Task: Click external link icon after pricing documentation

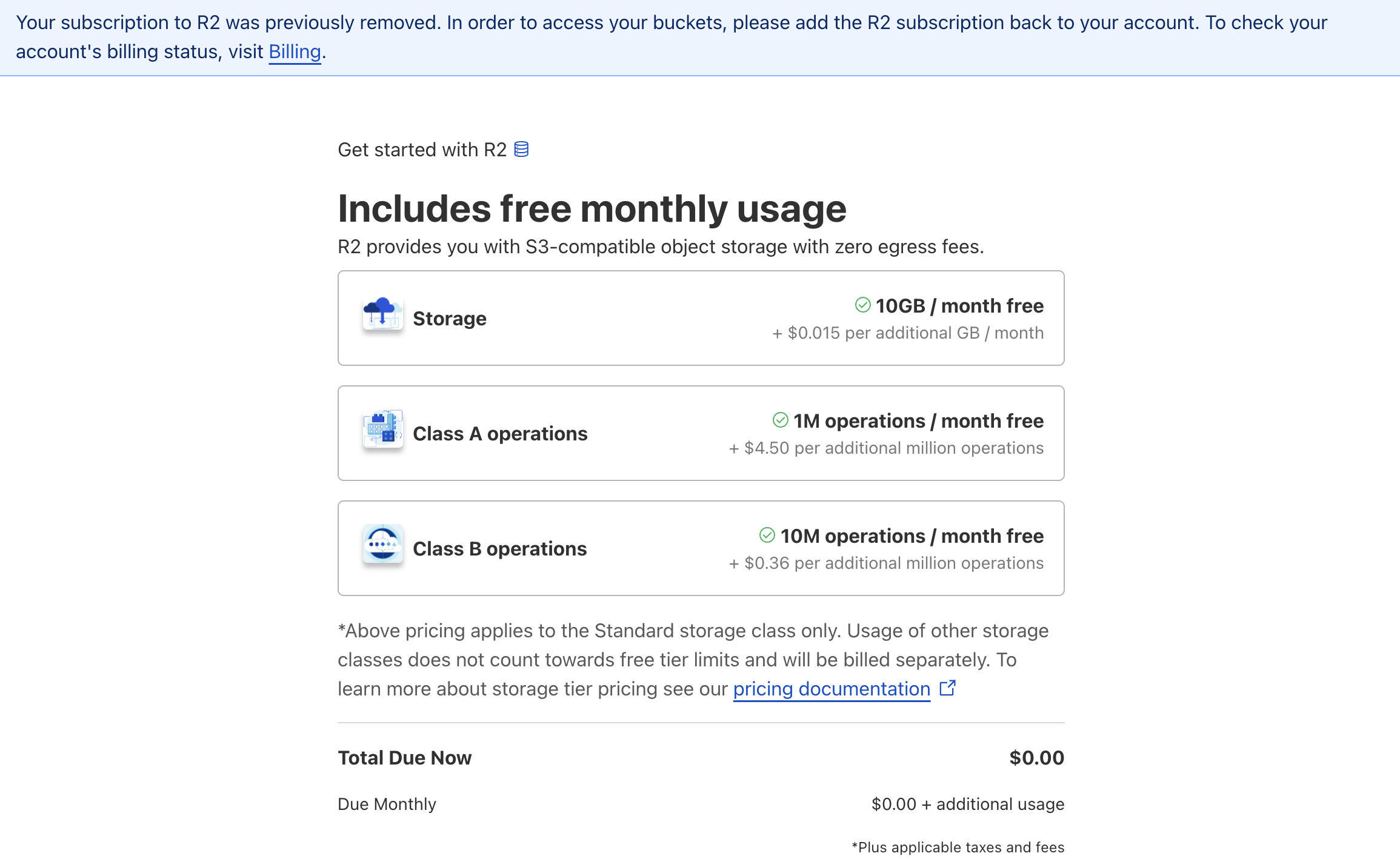Action: tap(947, 688)
